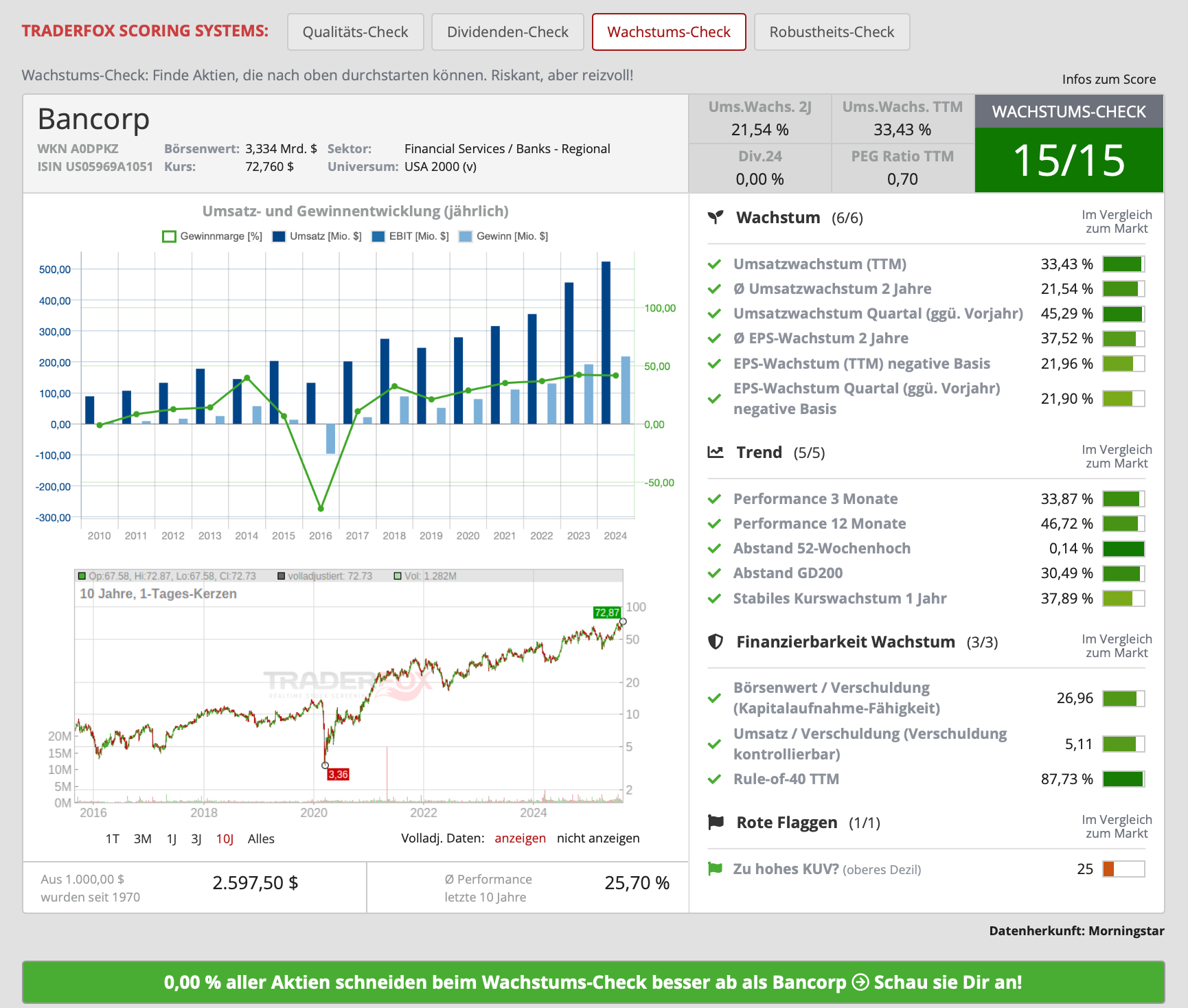The image size is (1188, 1008).
Task: Click checkmark beside Stabiles Kurswachstum 1 Jahr
Action: pos(714,599)
